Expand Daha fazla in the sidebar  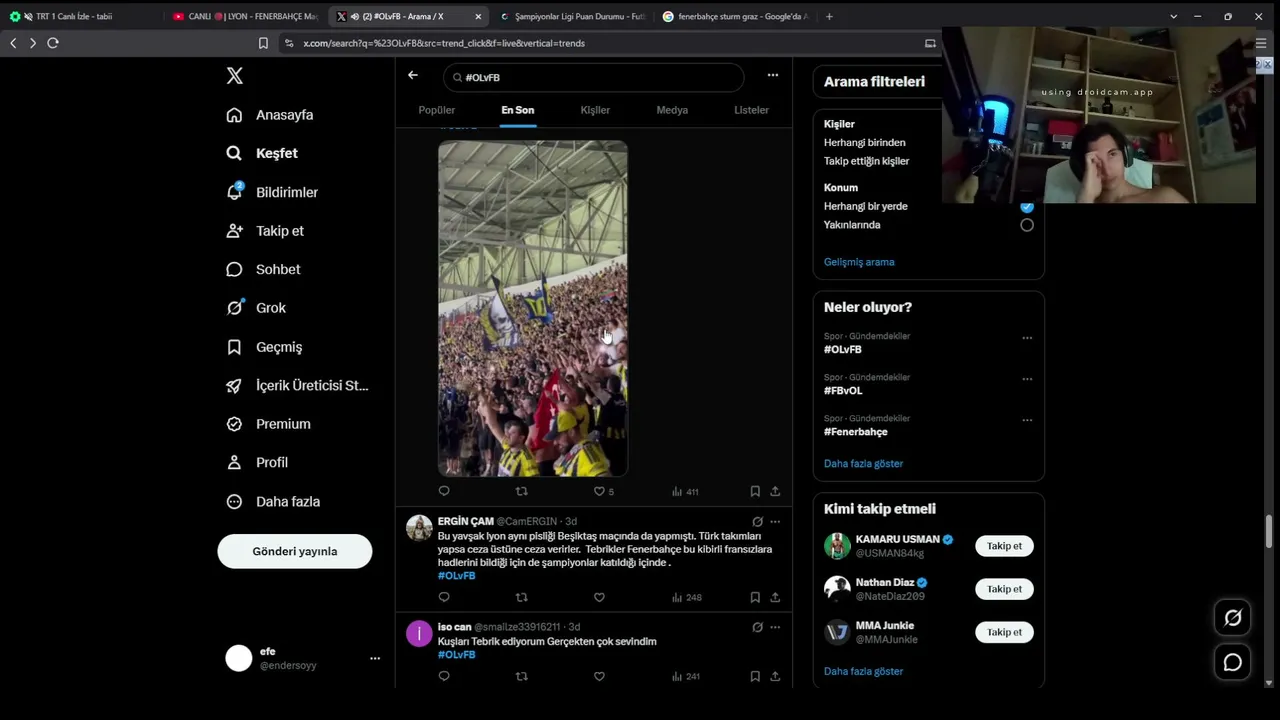tap(273, 501)
